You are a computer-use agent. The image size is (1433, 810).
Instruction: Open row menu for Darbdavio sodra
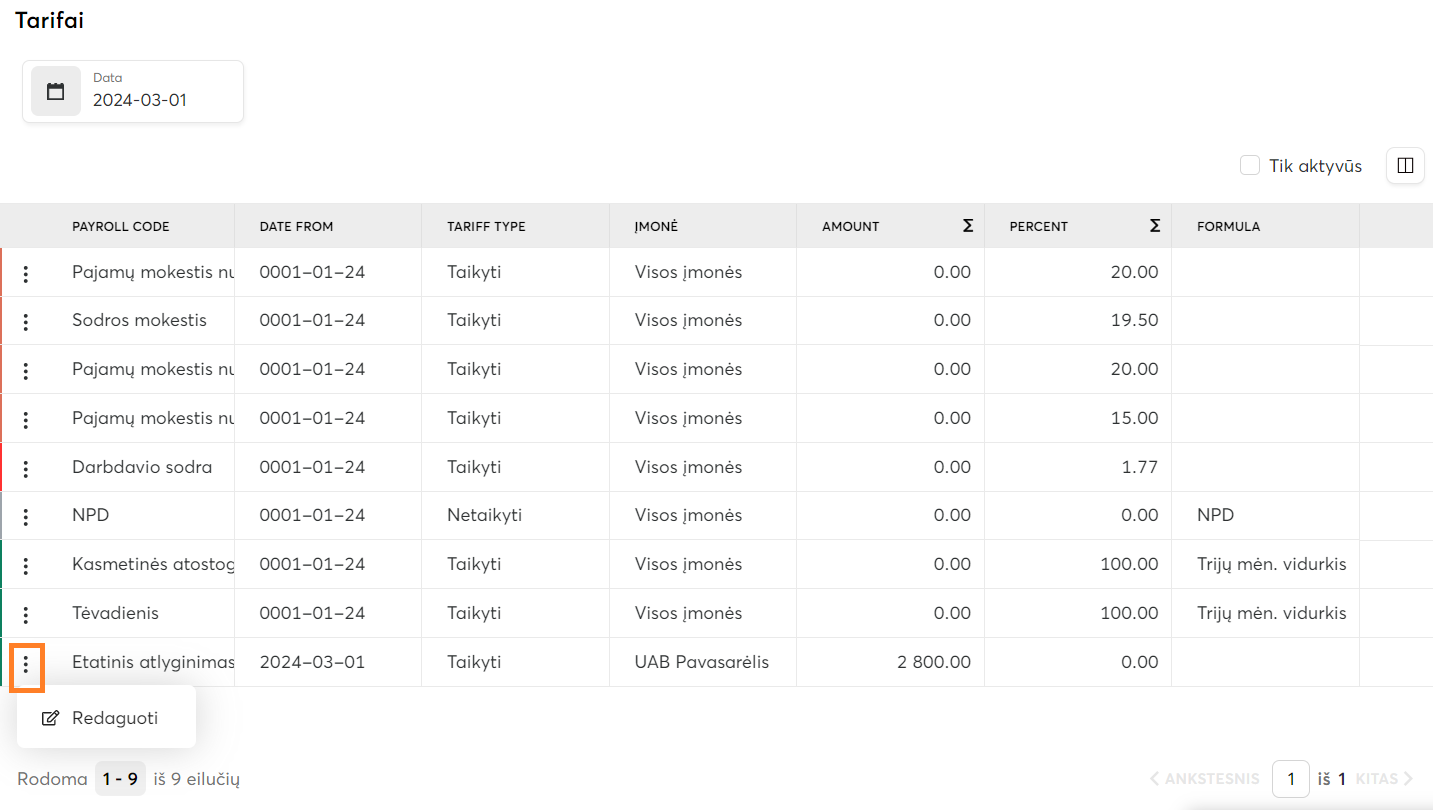(x=26, y=468)
